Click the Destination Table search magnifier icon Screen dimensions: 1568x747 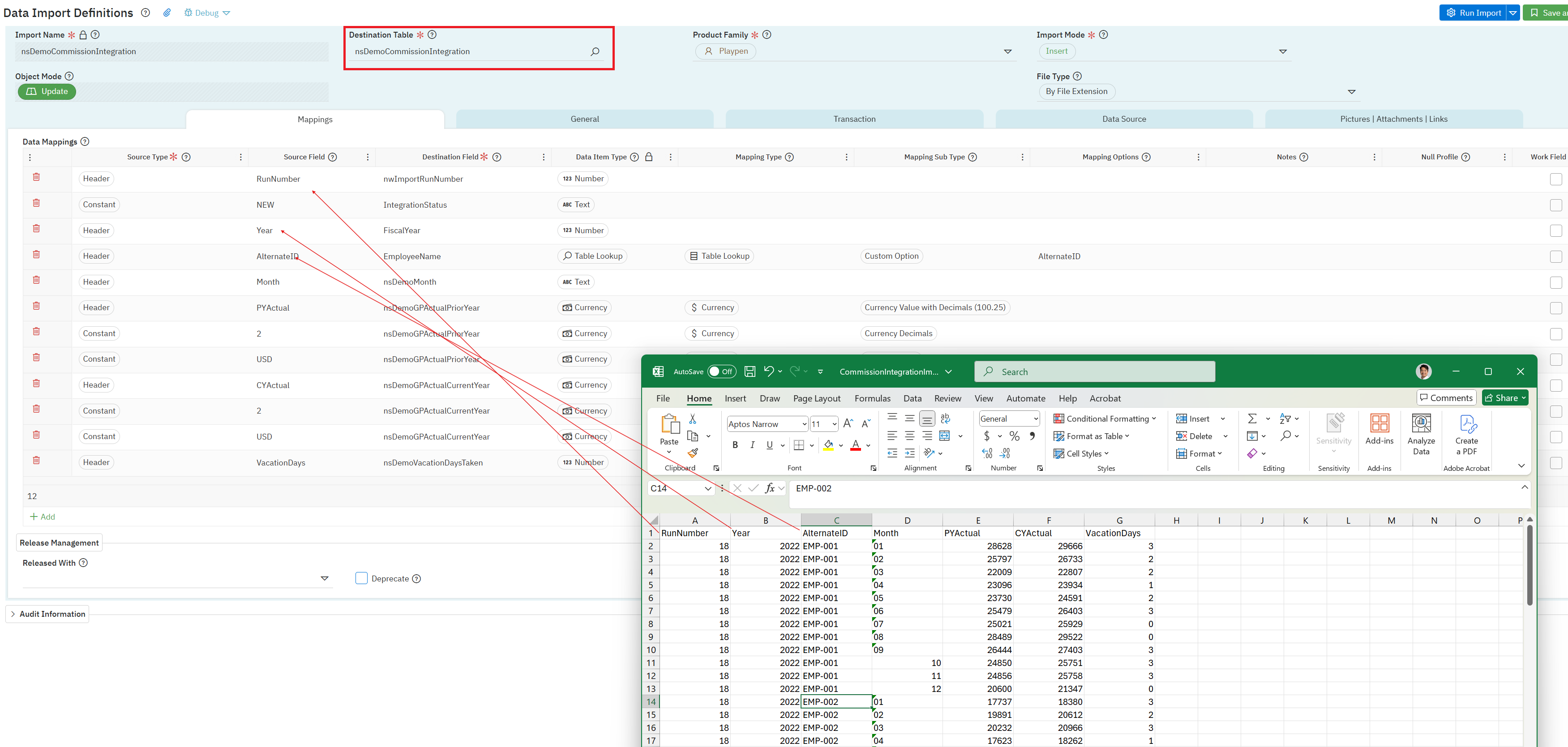[595, 52]
